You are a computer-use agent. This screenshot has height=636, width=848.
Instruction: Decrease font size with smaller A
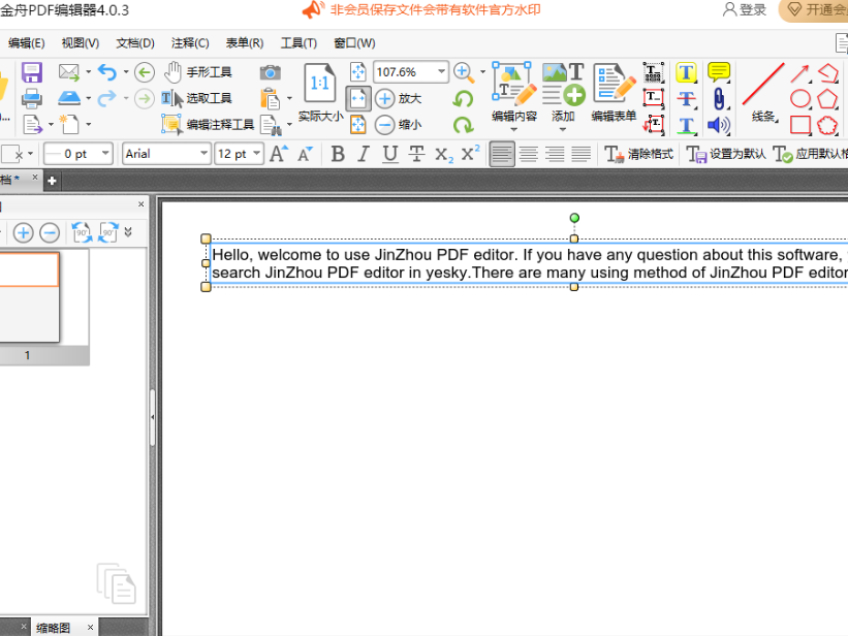pyautogui.click(x=304, y=154)
